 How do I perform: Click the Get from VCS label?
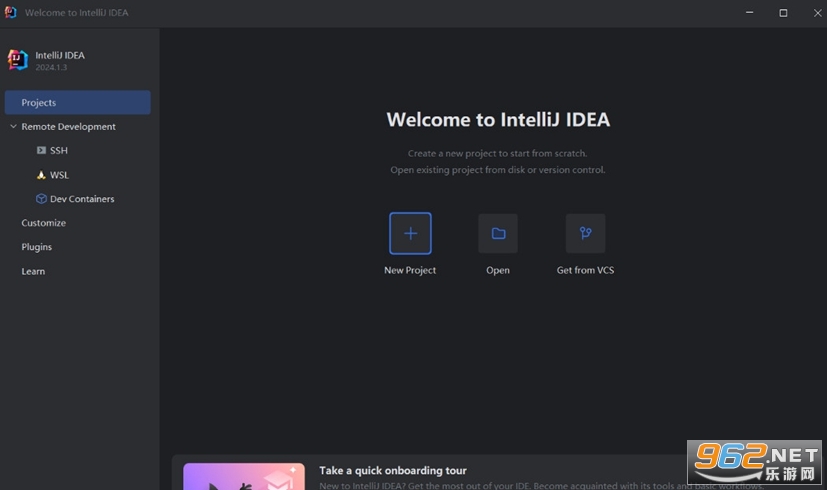click(585, 270)
